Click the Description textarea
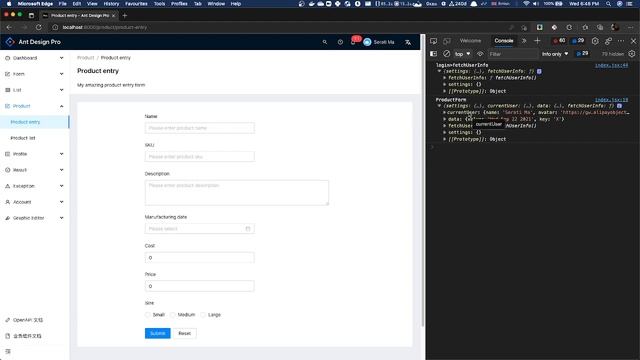Viewport: 640px width, 360px height. (x=237, y=193)
